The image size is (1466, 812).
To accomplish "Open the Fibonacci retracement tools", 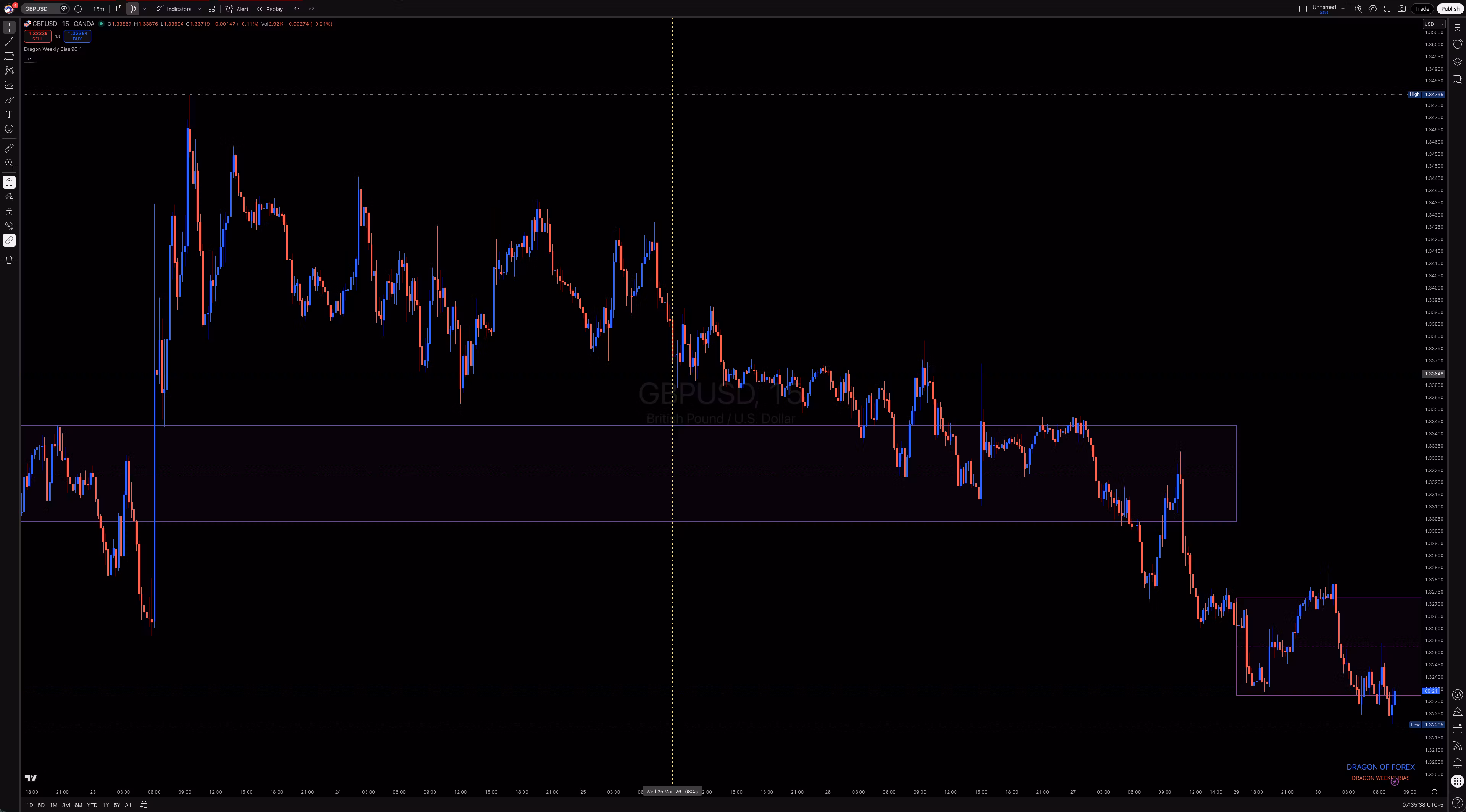I will pyautogui.click(x=9, y=56).
